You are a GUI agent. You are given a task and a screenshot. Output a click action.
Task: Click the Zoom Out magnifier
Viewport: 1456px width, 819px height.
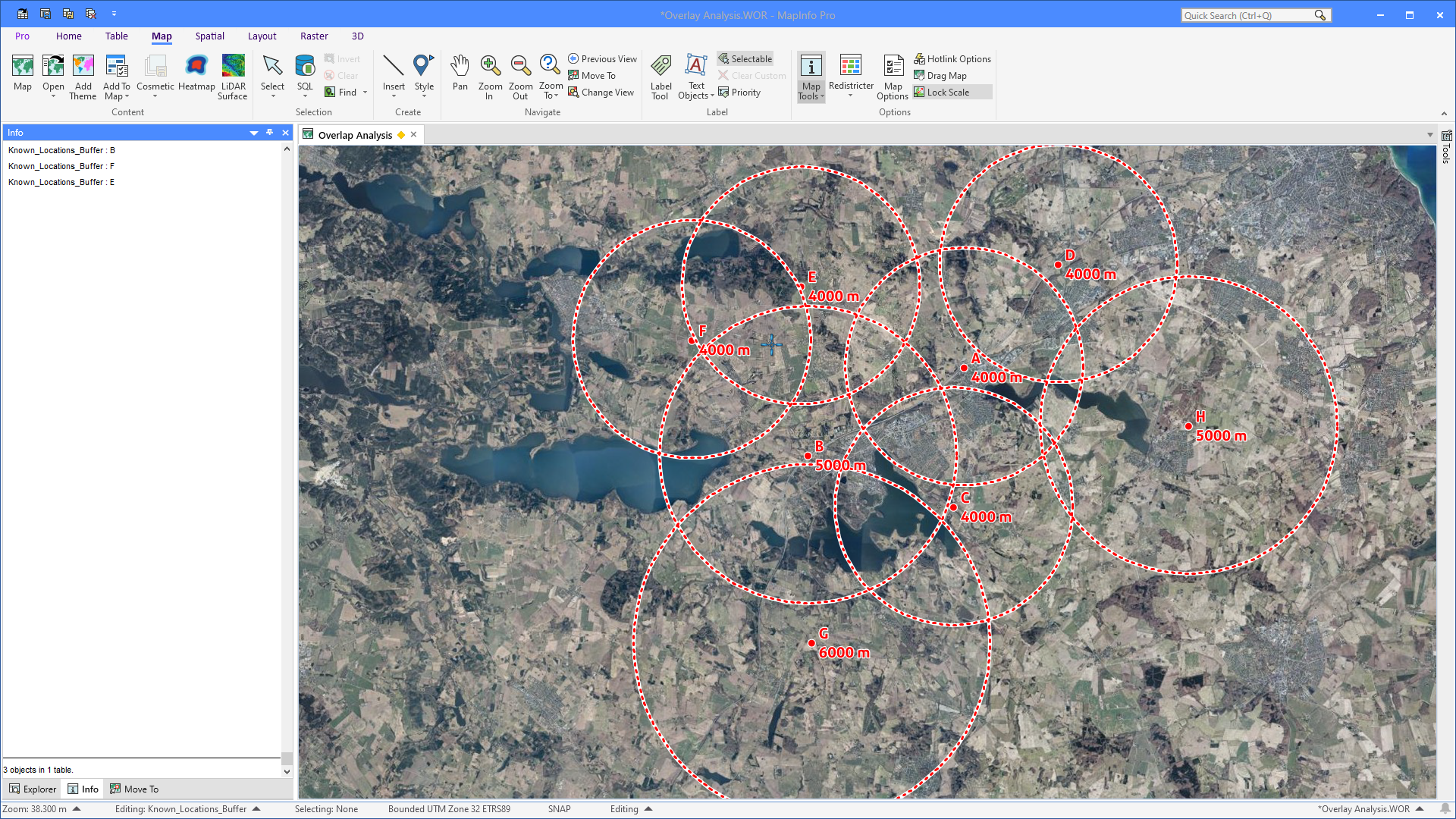point(520,77)
